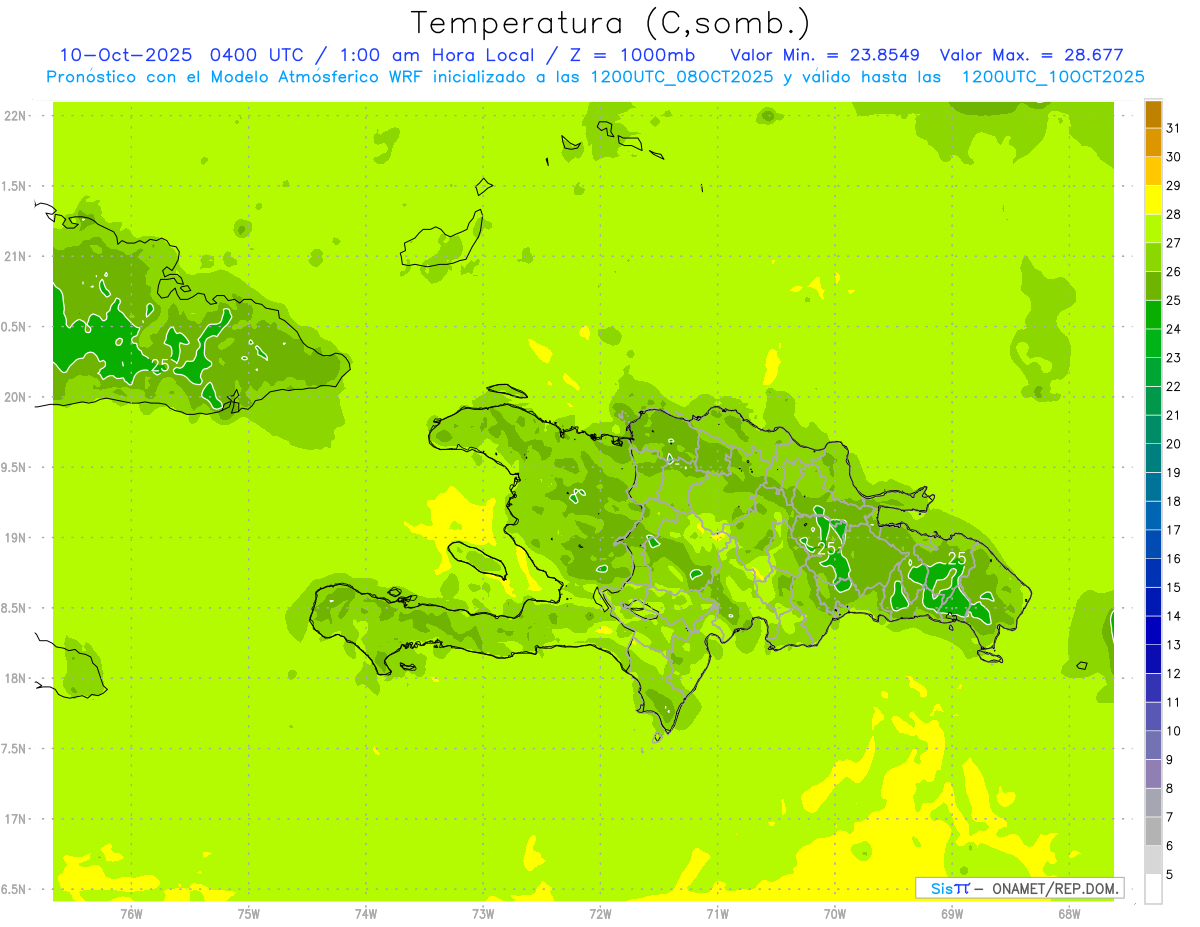Click the 25 contour label over Cuba

tap(160, 365)
